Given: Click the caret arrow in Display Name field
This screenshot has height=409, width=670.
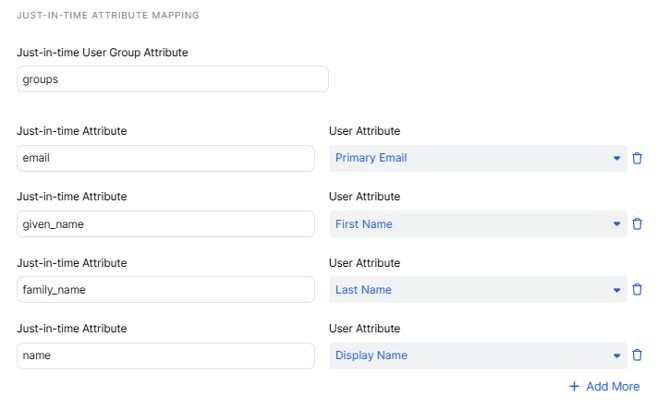Looking at the screenshot, I should pos(617,356).
